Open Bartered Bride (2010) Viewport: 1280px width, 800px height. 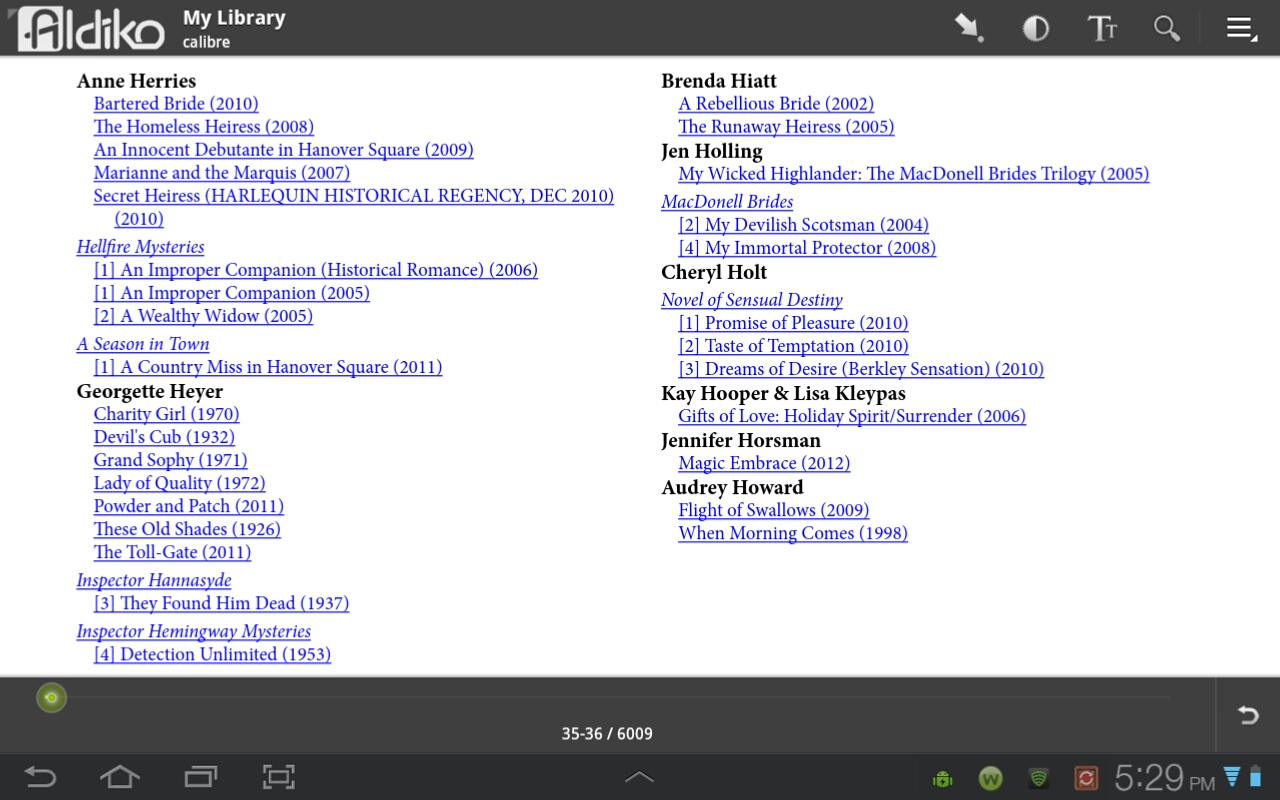tap(176, 104)
